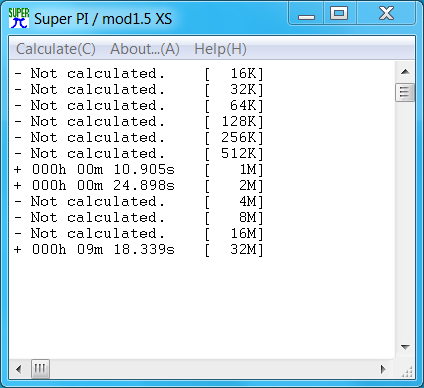The width and height of the screenshot is (424, 388).
Task: Select the 128K Not calculated row
Action: [139, 121]
